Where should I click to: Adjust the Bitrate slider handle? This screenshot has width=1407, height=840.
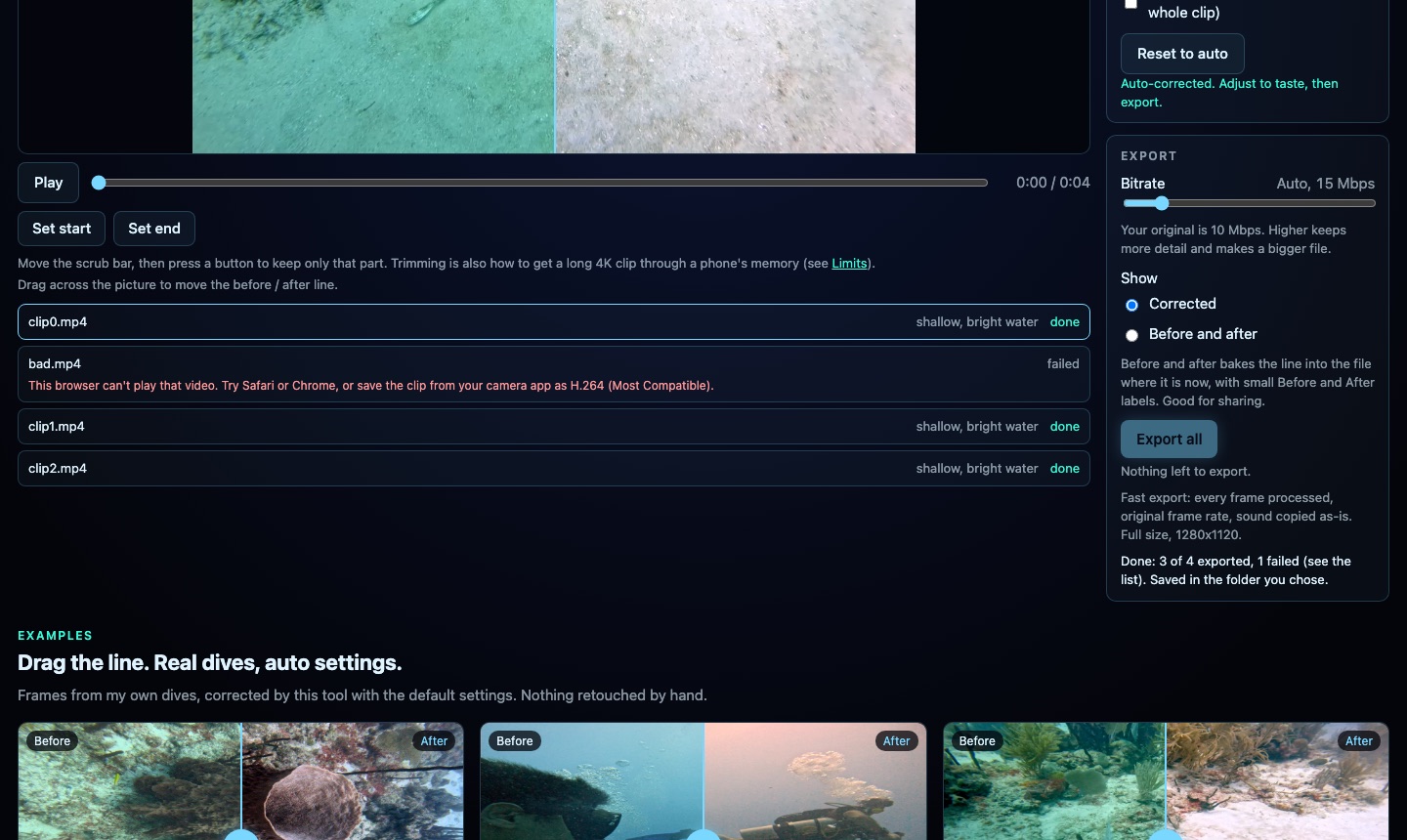point(1162,203)
